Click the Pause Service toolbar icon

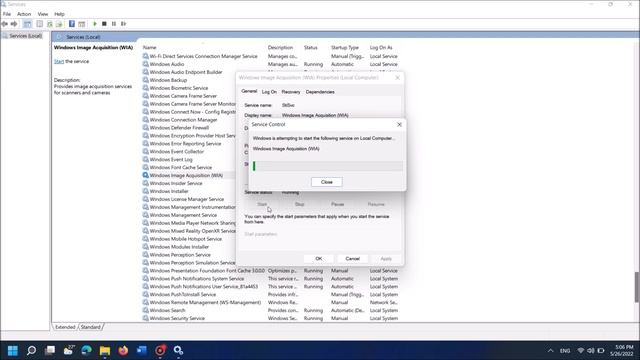coord(114,24)
